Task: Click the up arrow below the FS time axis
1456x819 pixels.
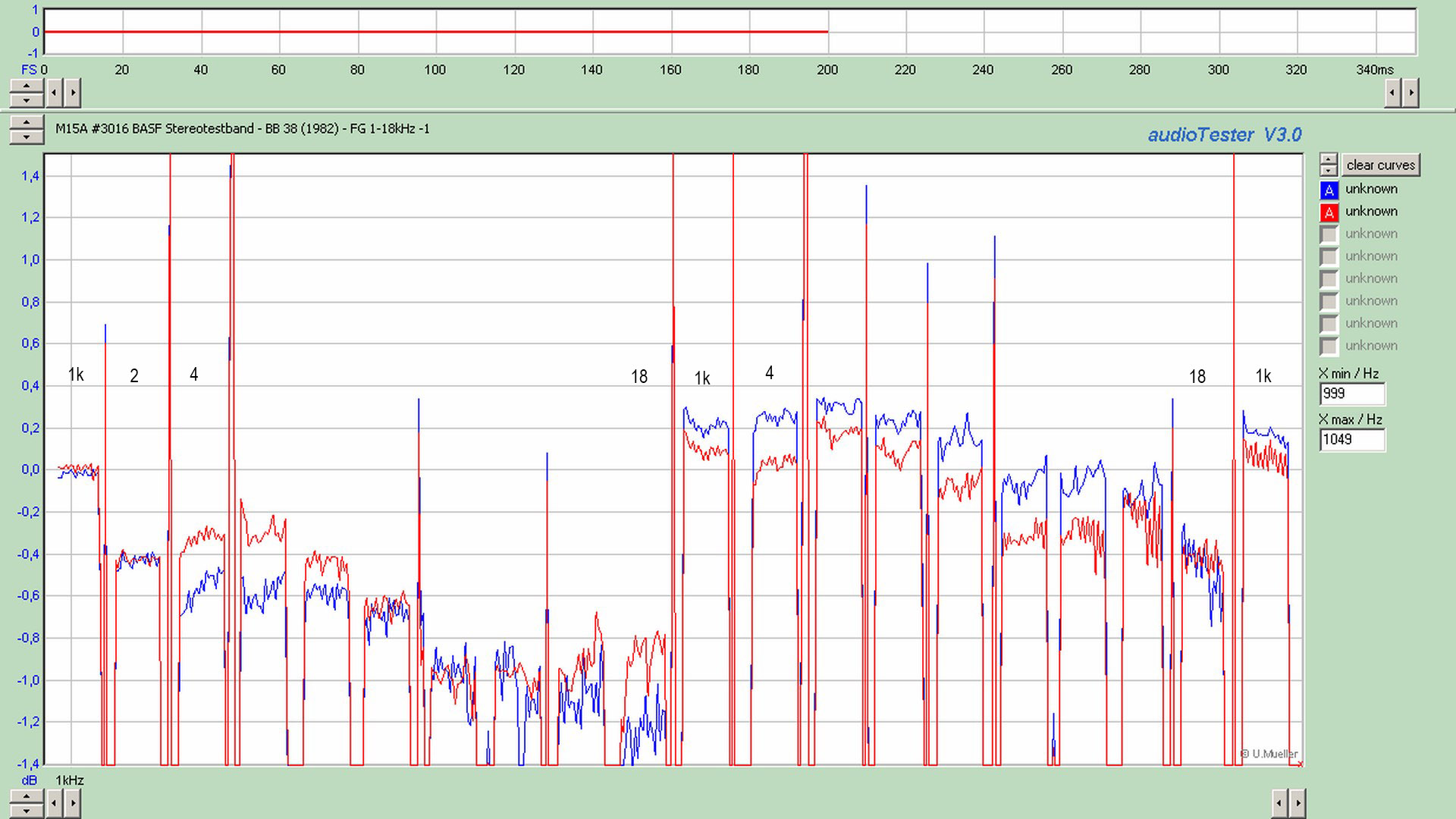Action: pyautogui.click(x=27, y=86)
